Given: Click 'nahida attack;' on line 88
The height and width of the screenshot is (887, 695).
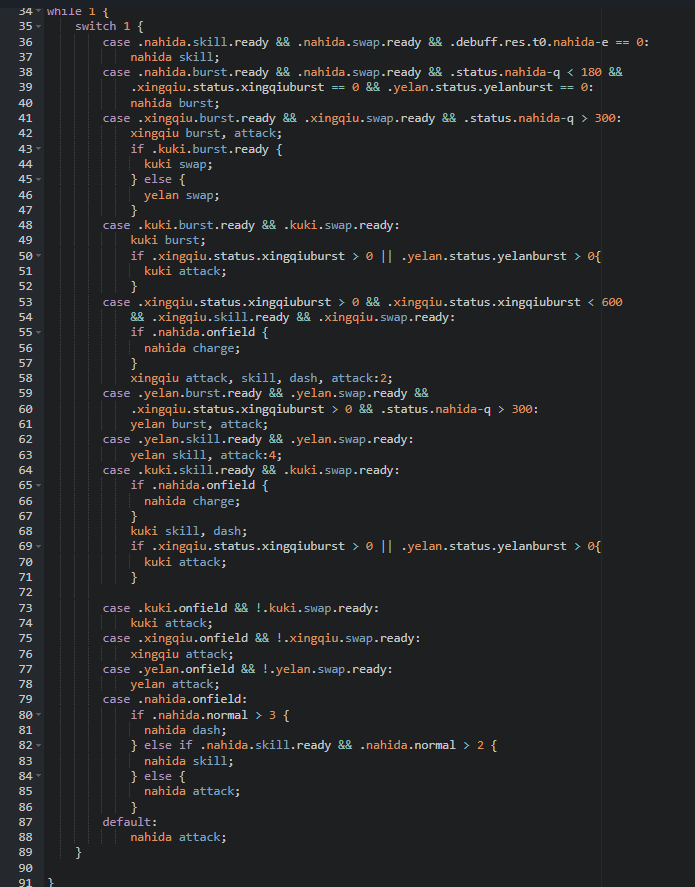Looking at the screenshot, I should (178, 837).
